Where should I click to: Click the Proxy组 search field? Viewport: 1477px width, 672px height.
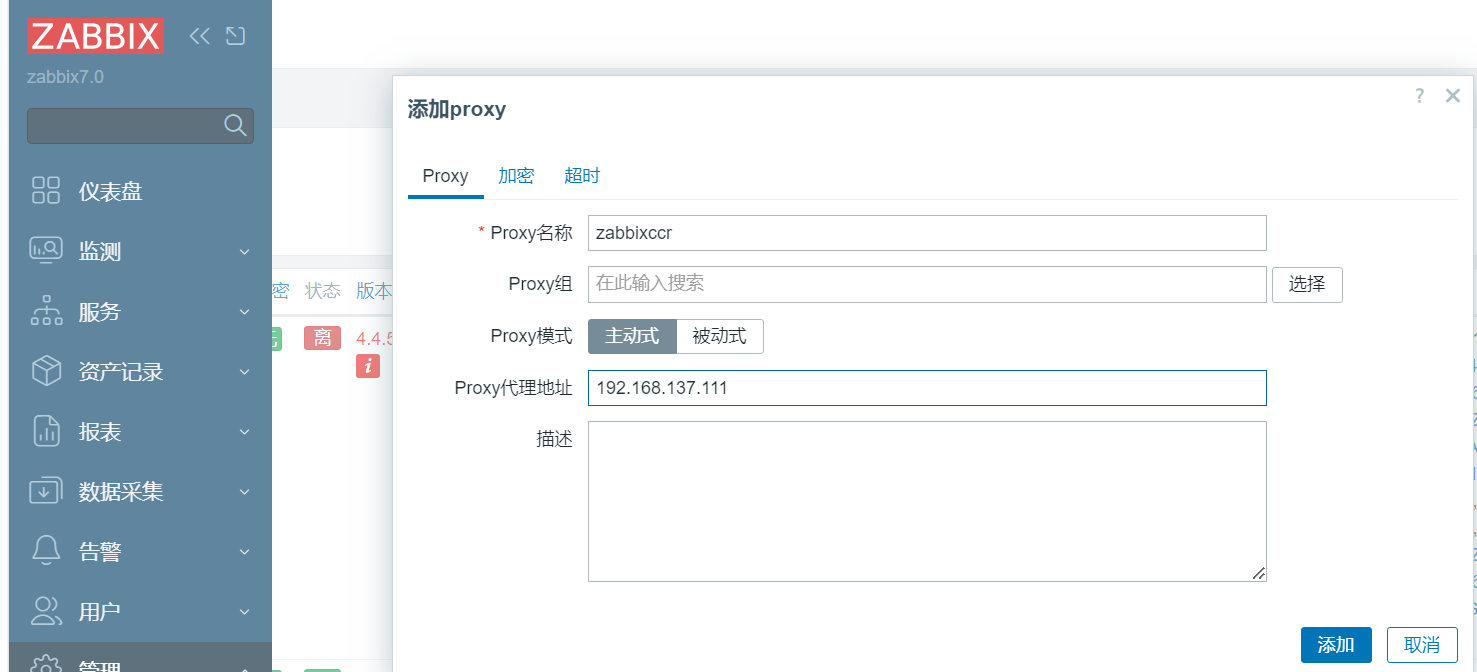tap(927, 284)
